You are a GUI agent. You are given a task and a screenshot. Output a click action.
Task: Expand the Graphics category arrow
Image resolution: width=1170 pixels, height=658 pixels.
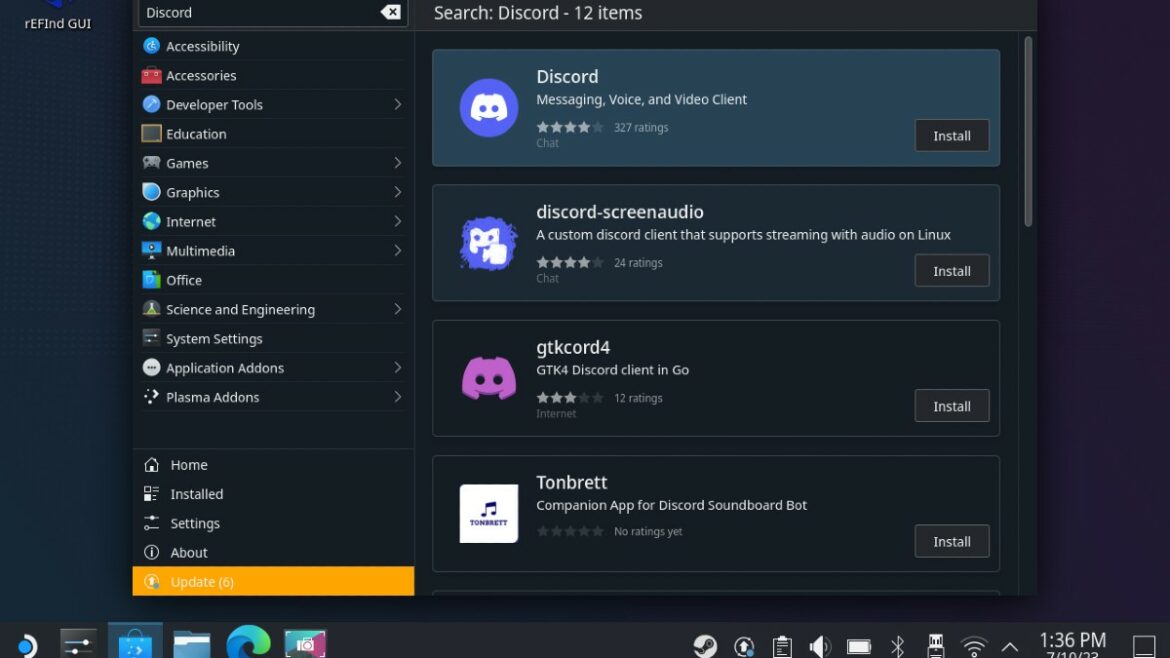398,192
